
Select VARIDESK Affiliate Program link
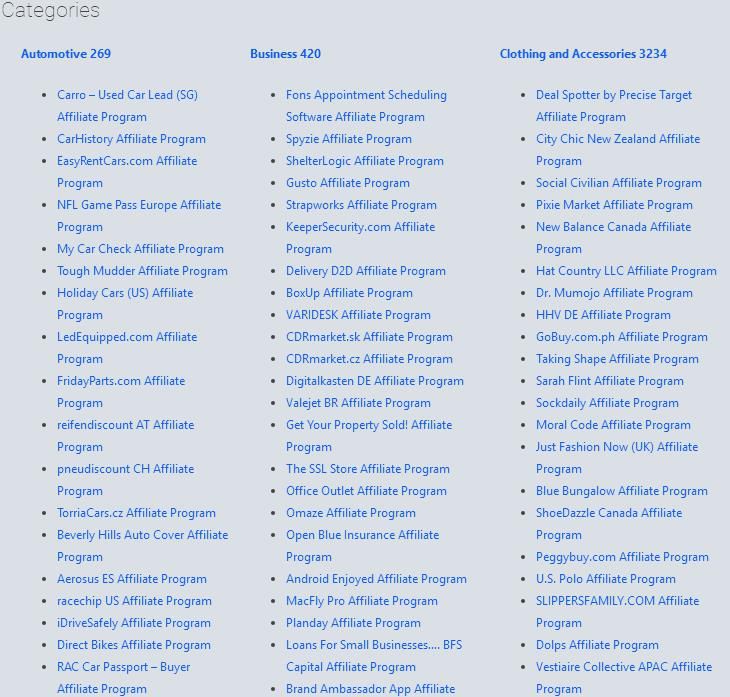pos(358,315)
